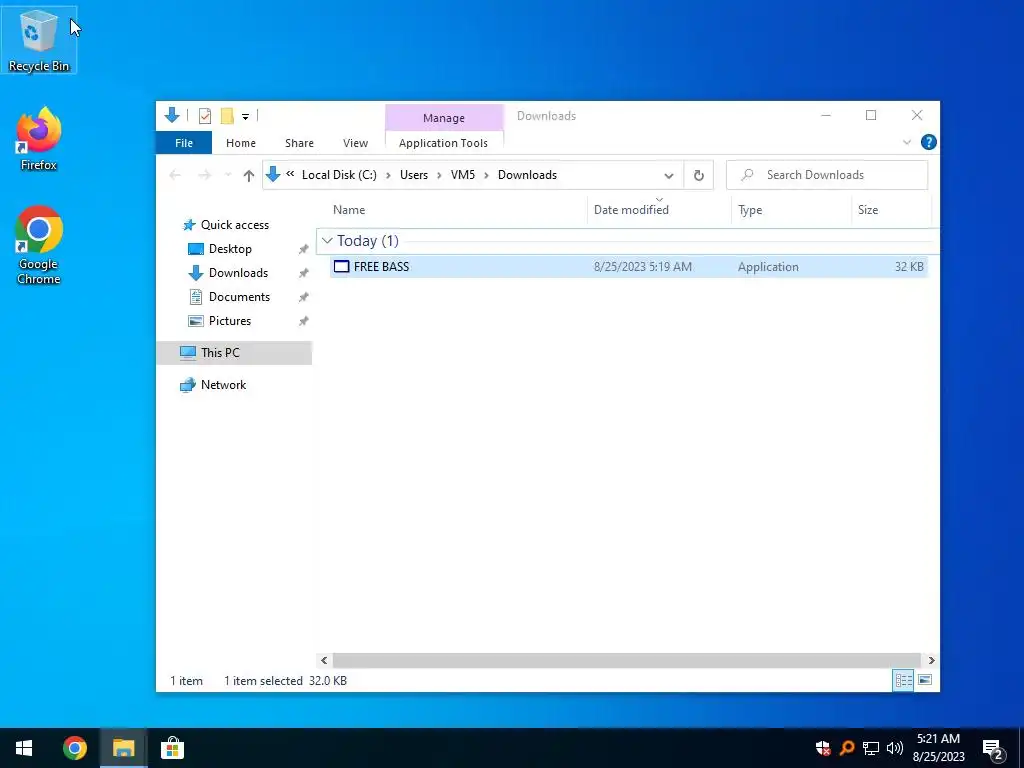Open Microsoft Store from taskbar

tap(172, 748)
